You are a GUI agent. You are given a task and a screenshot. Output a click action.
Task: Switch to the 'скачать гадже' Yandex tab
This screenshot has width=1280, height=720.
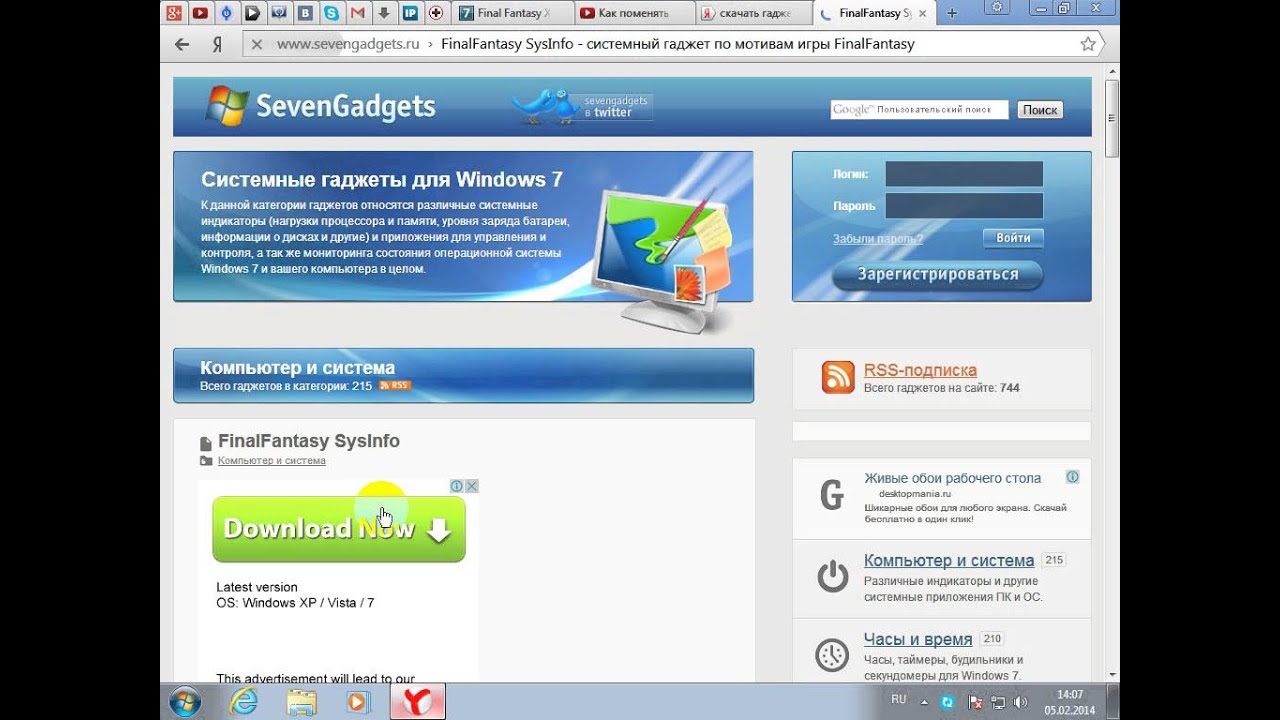click(755, 13)
